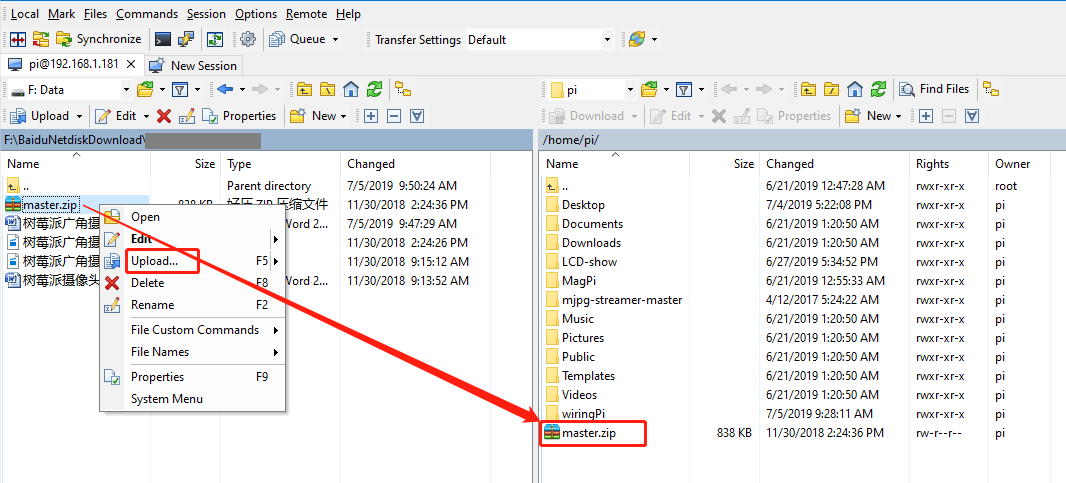The image size is (1066, 483).
Task: Open the Transfer Settings Default combo box
Action: (540, 39)
